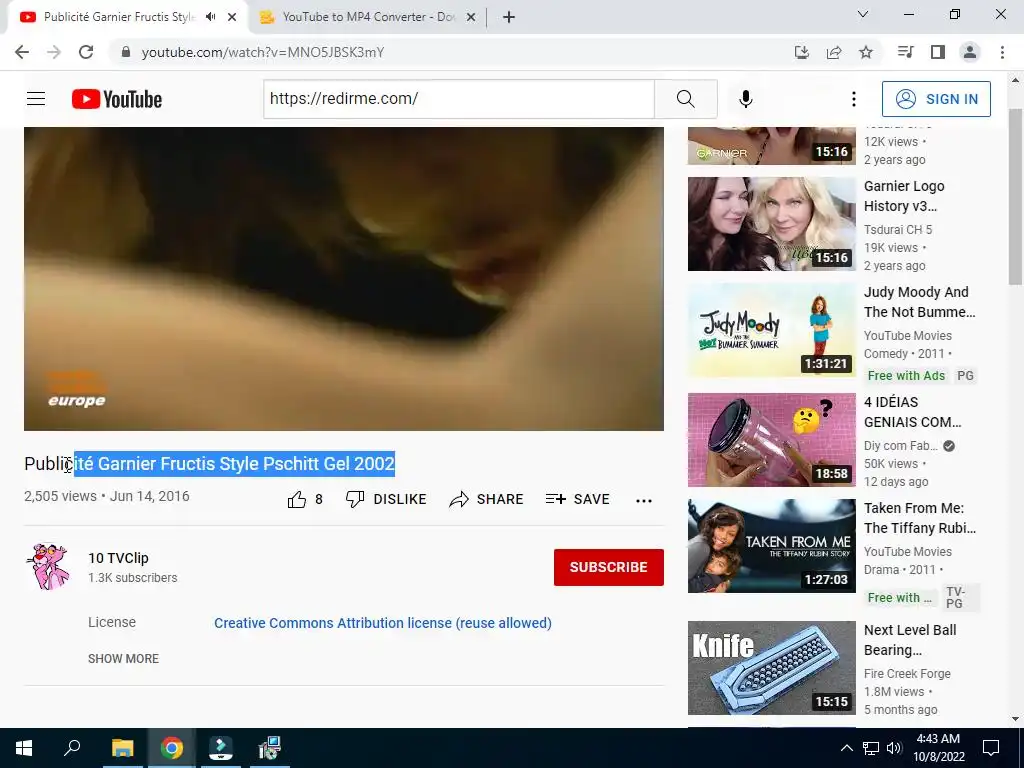Open Creative Commons Attribution license link
This screenshot has width=1024, height=768.
(383, 623)
